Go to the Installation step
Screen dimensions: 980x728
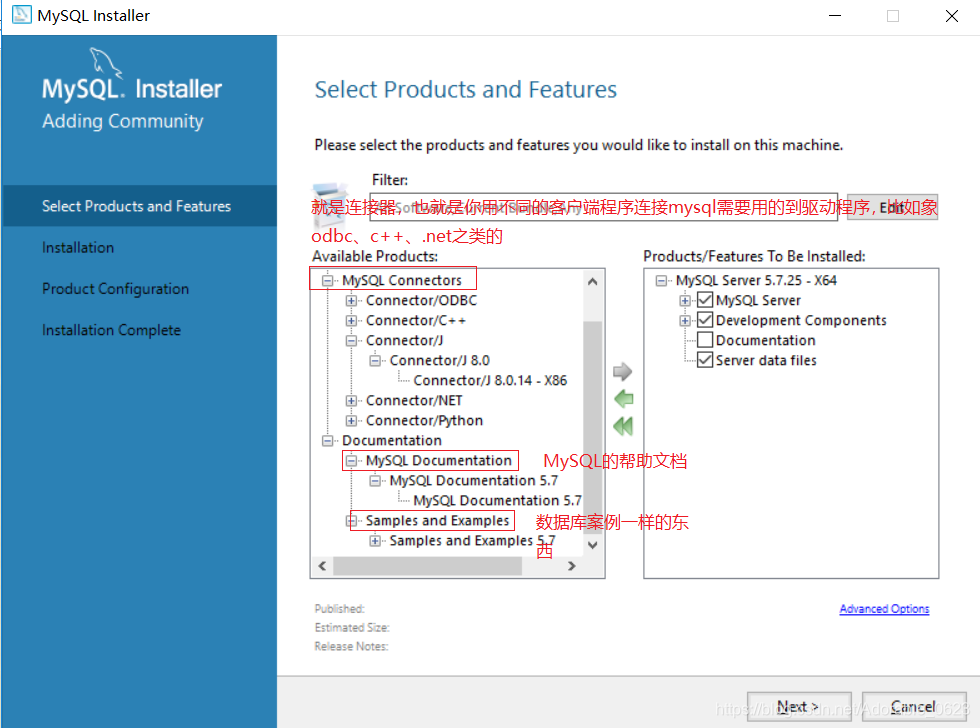78,247
